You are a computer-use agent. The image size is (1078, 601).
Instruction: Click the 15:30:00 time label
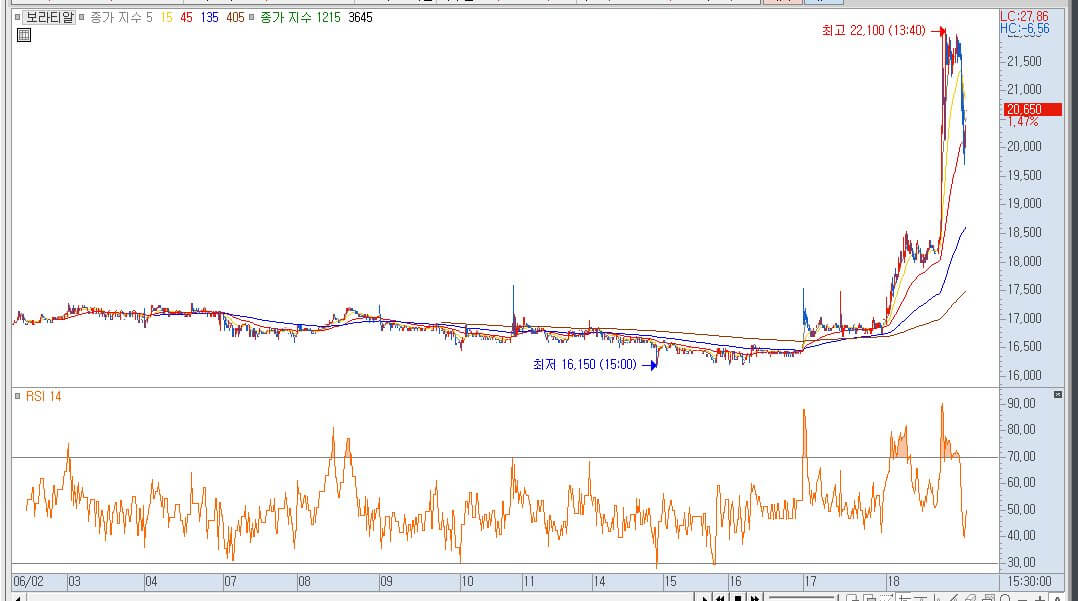[1030, 582]
